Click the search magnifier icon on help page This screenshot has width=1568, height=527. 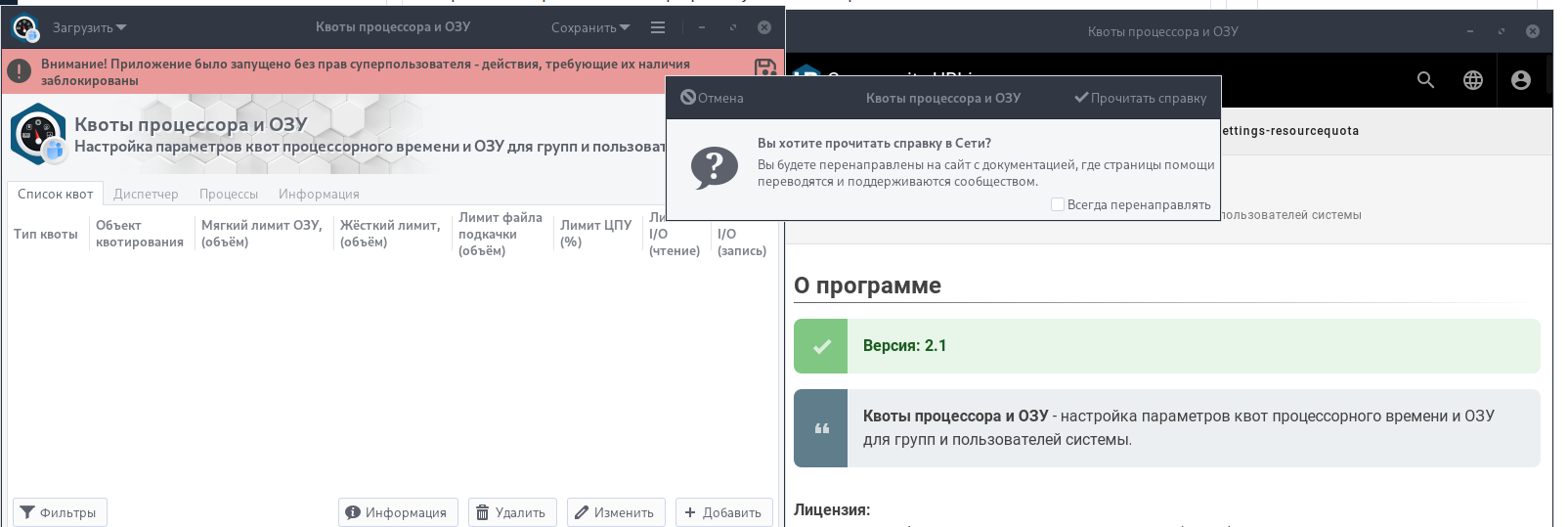(1425, 80)
